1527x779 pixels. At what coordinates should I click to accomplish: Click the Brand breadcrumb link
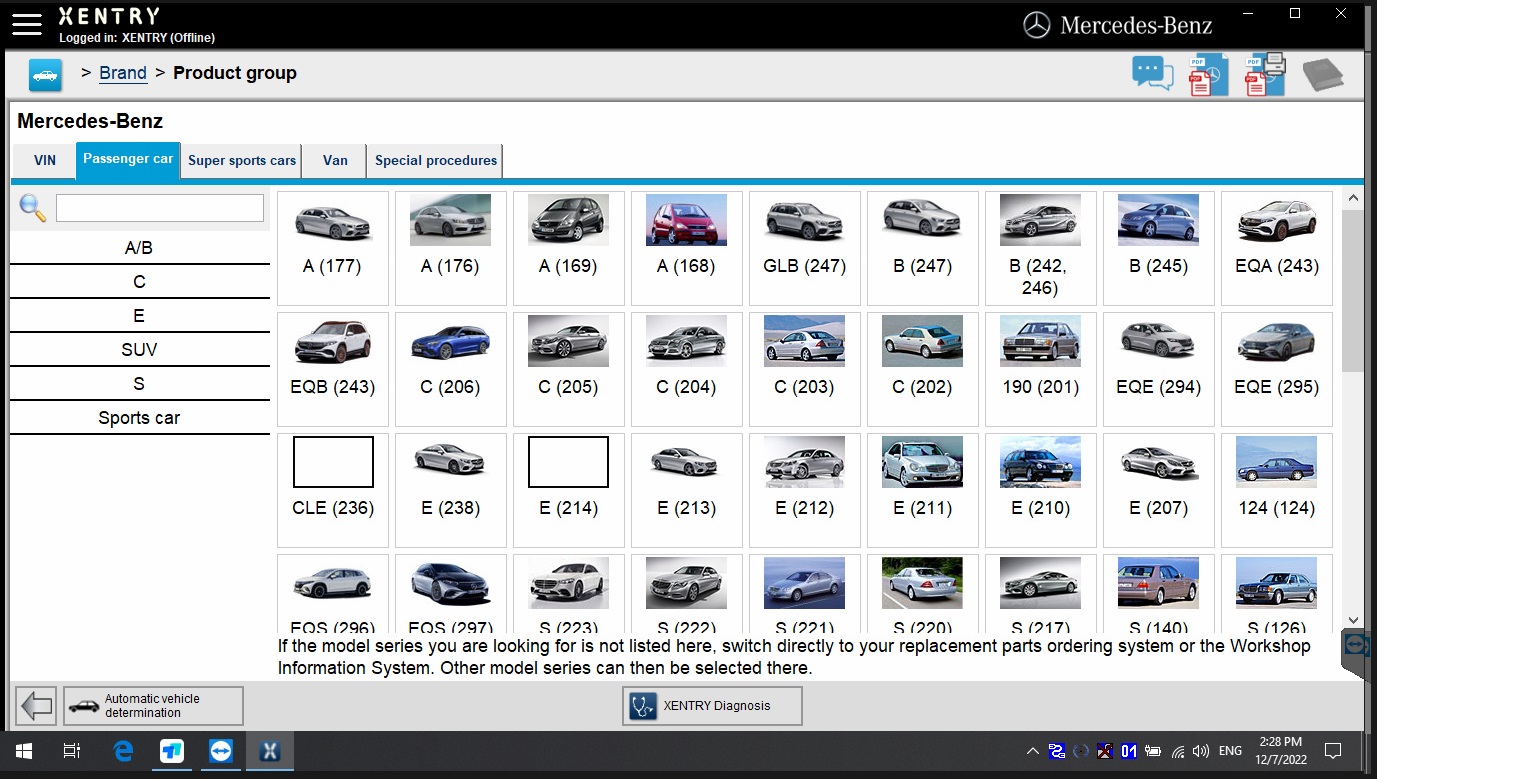[x=123, y=73]
